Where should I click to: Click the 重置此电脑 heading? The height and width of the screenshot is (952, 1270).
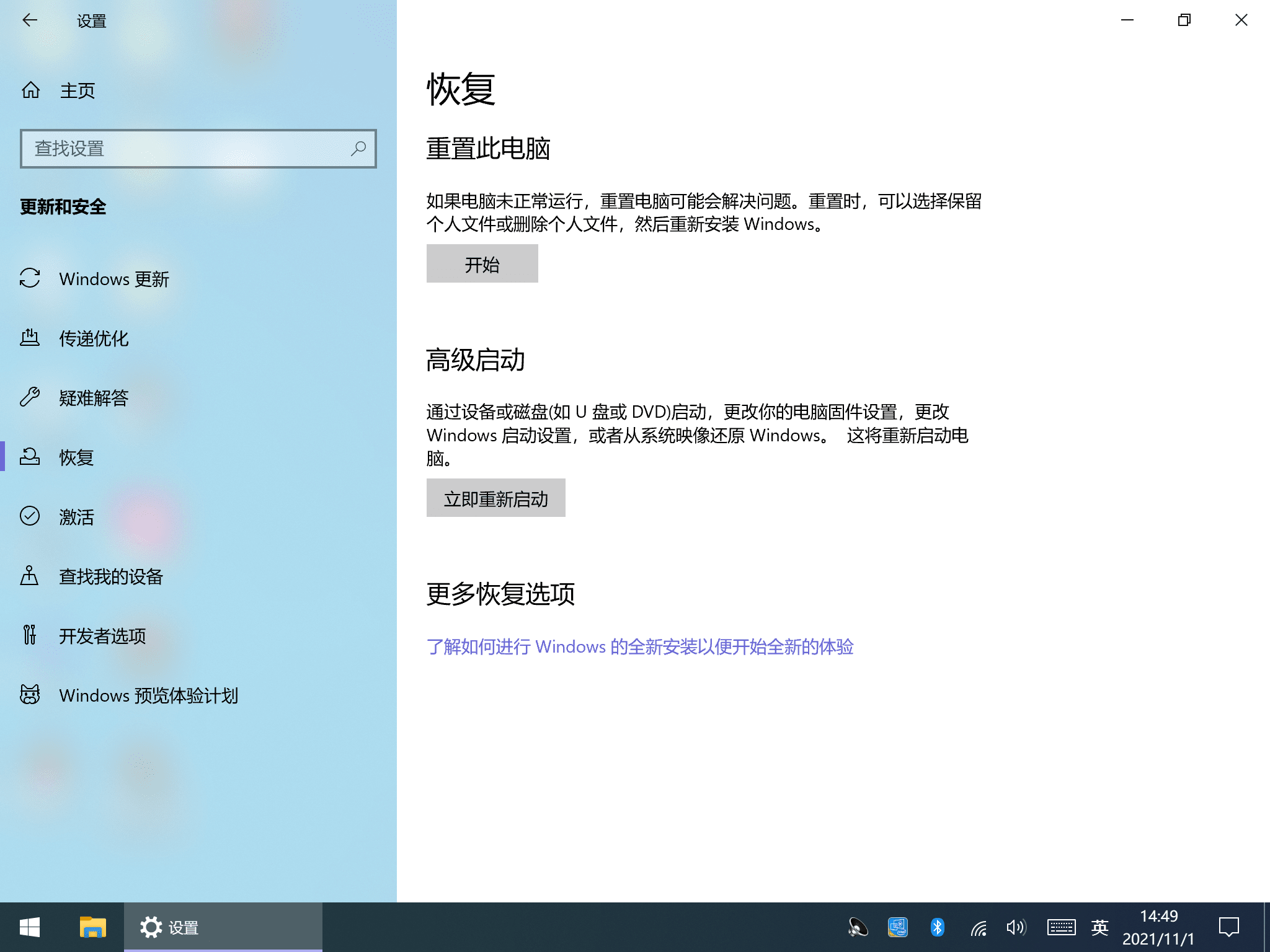click(488, 148)
